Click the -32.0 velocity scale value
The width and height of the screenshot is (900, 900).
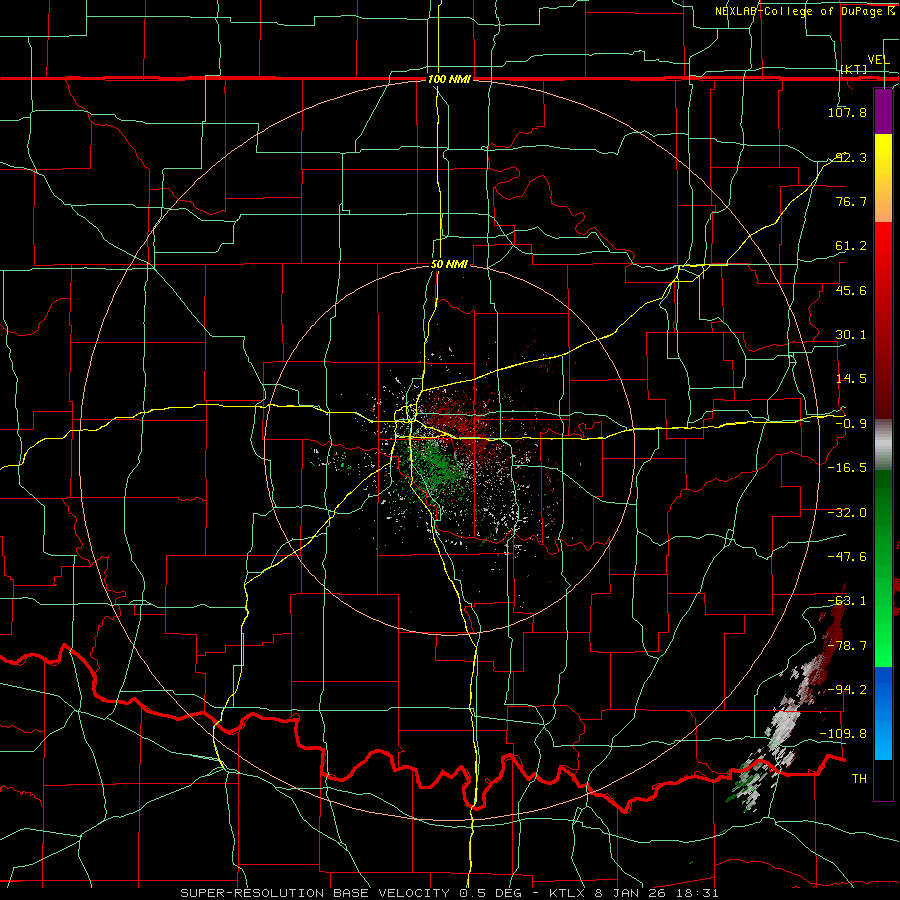[x=847, y=513]
